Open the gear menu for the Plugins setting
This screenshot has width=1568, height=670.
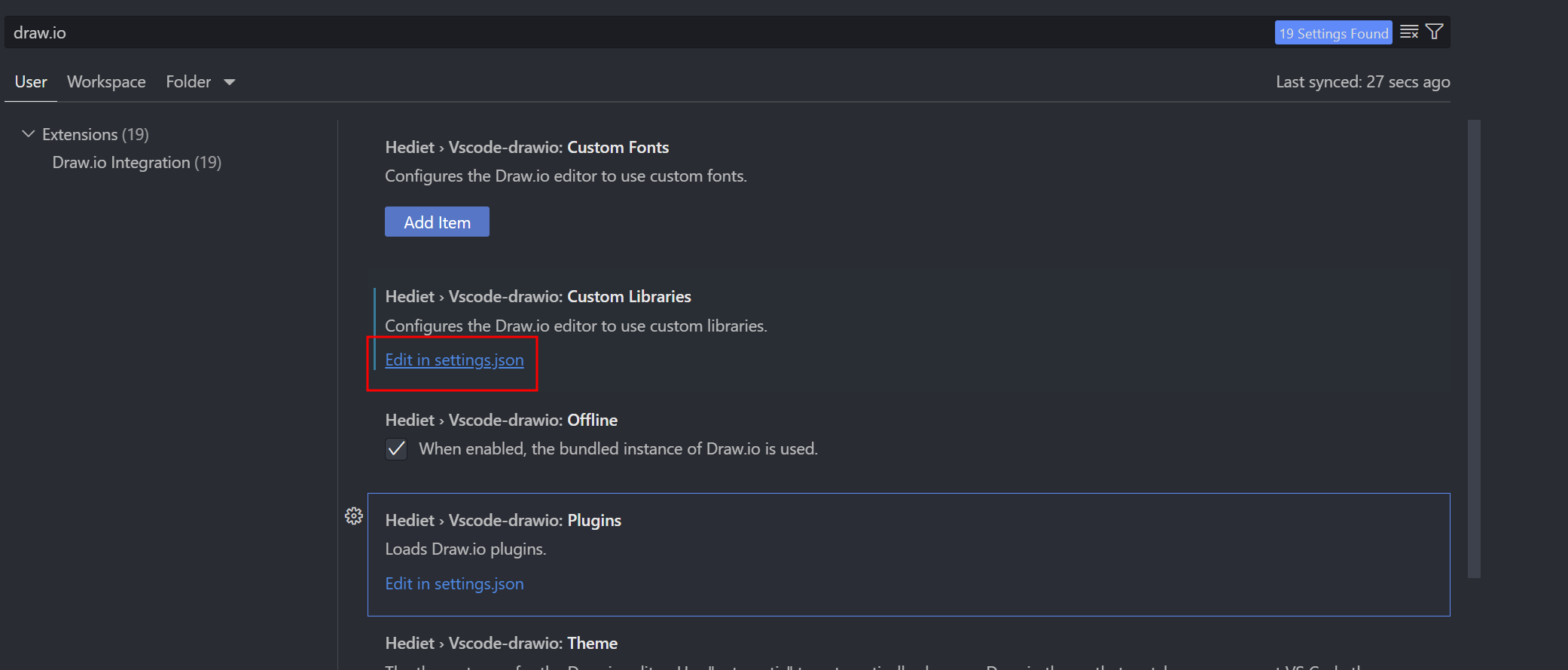pyautogui.click(x=354, y=516)
